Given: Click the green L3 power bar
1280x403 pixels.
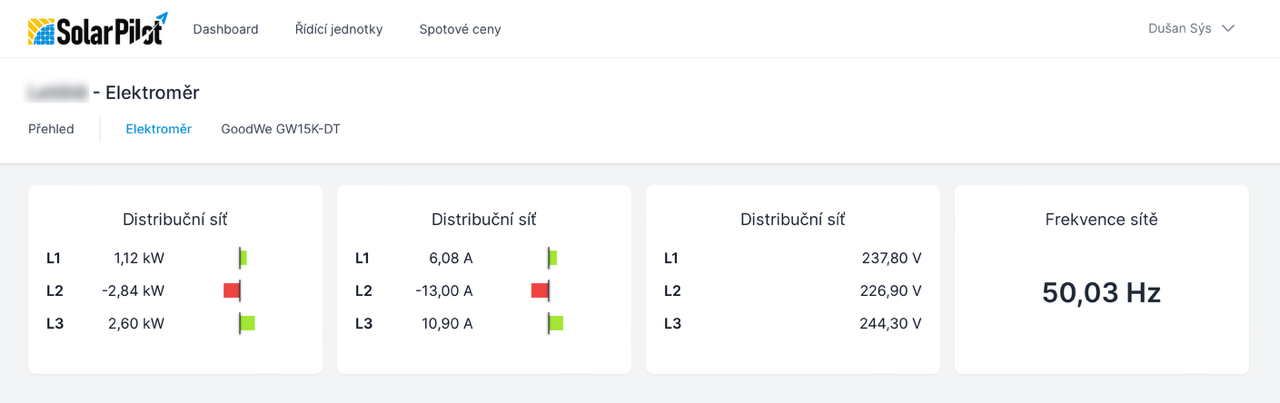Looking at the screenshot, I should tap(247, 323).
